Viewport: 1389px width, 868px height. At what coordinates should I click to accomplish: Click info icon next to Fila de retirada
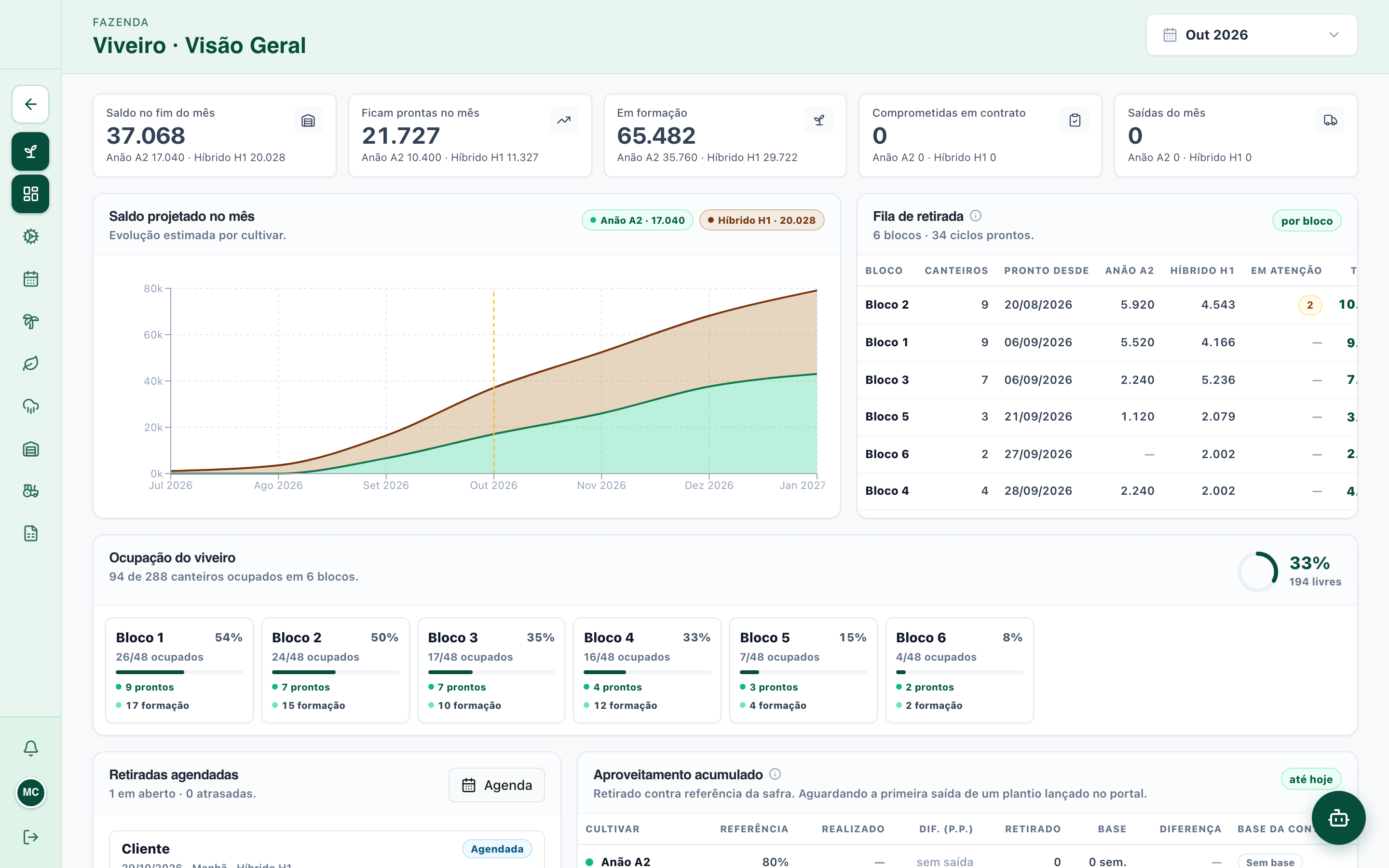(976, 216)
